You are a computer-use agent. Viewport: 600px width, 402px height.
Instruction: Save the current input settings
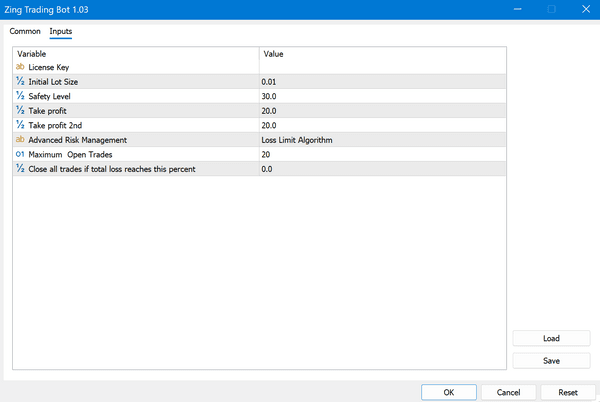[x=551, y=360]
